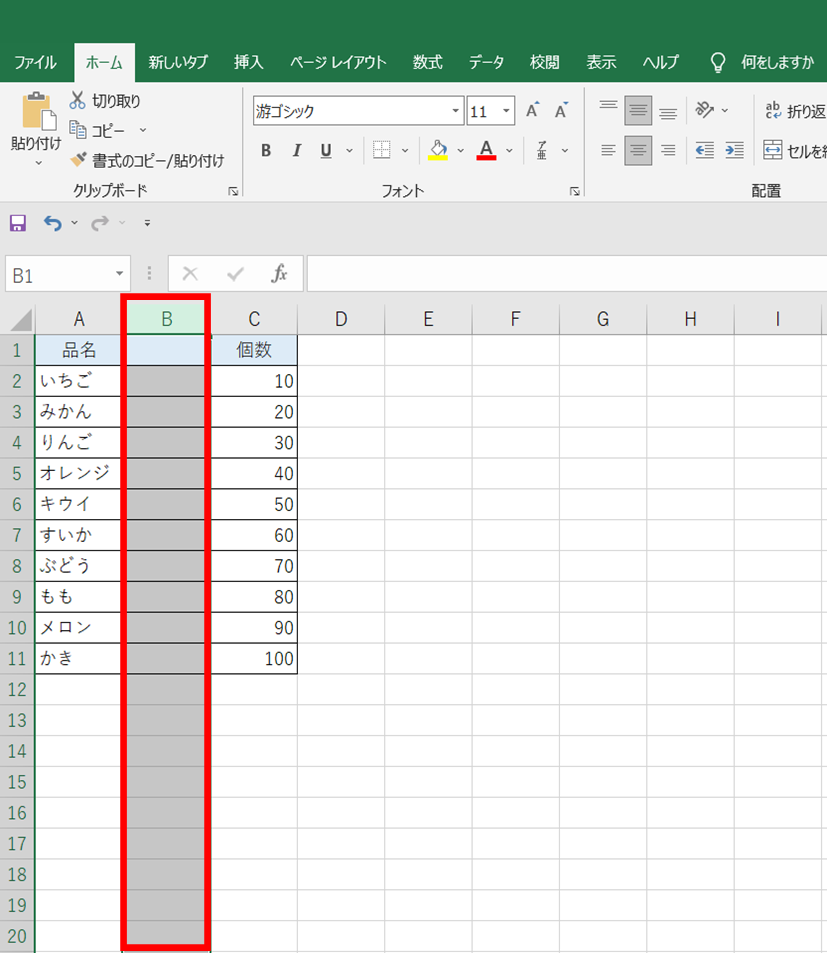
Task: Open the Font dialog launcher
Action: click(574, 191)
